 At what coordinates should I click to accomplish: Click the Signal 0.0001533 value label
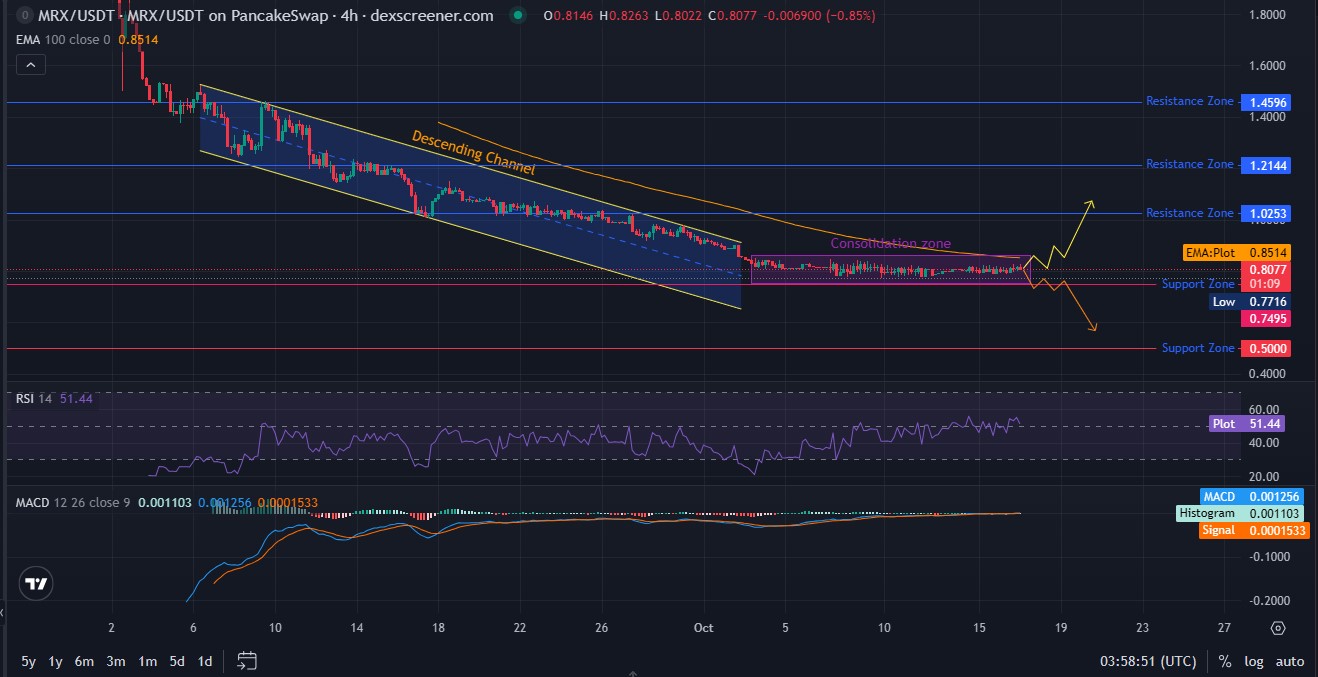1255,531
